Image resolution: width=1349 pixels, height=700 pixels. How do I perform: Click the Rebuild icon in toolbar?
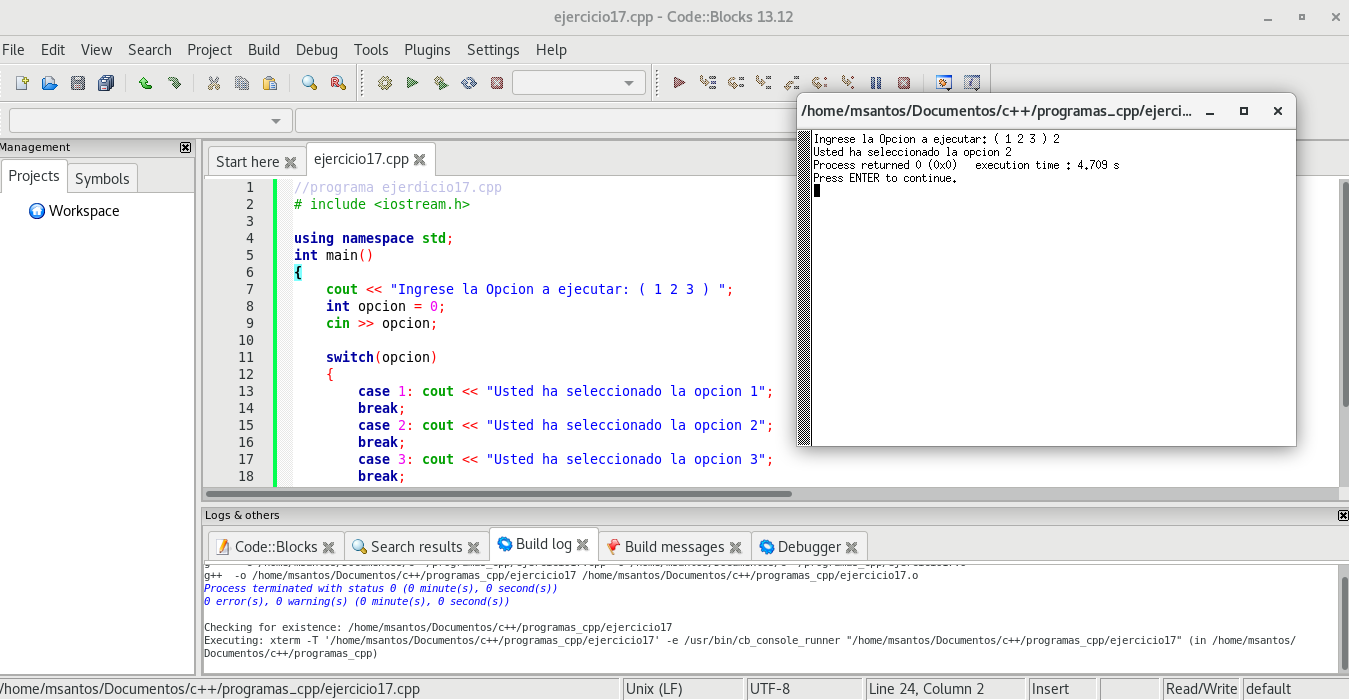pos(468,83)
